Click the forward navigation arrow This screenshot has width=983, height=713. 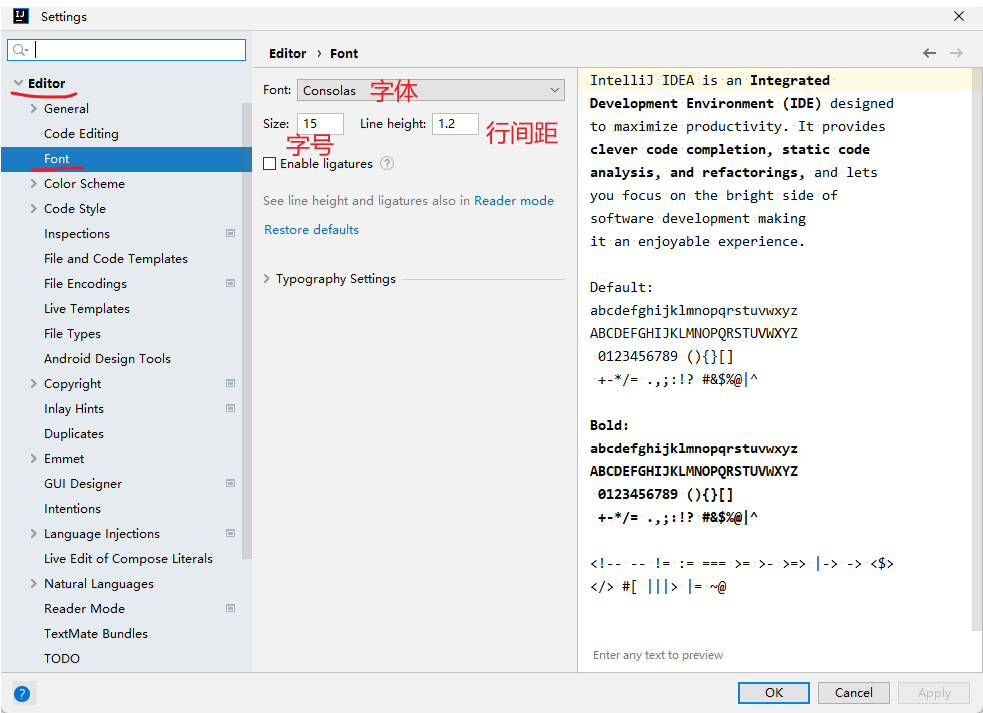956,53
